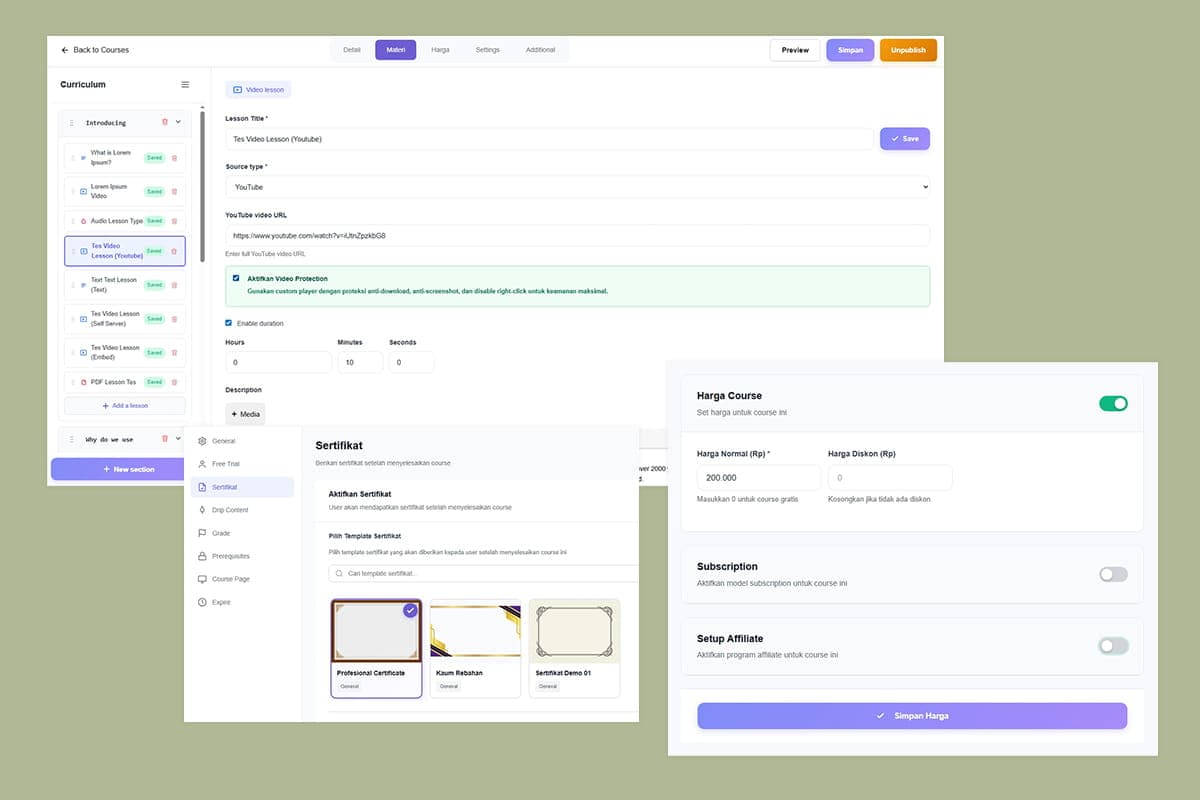The height and width of the screenshot is (800, 1200).
Task: Open the General settings gear icon
Action: pyautogui.click(x=203, y=440)
